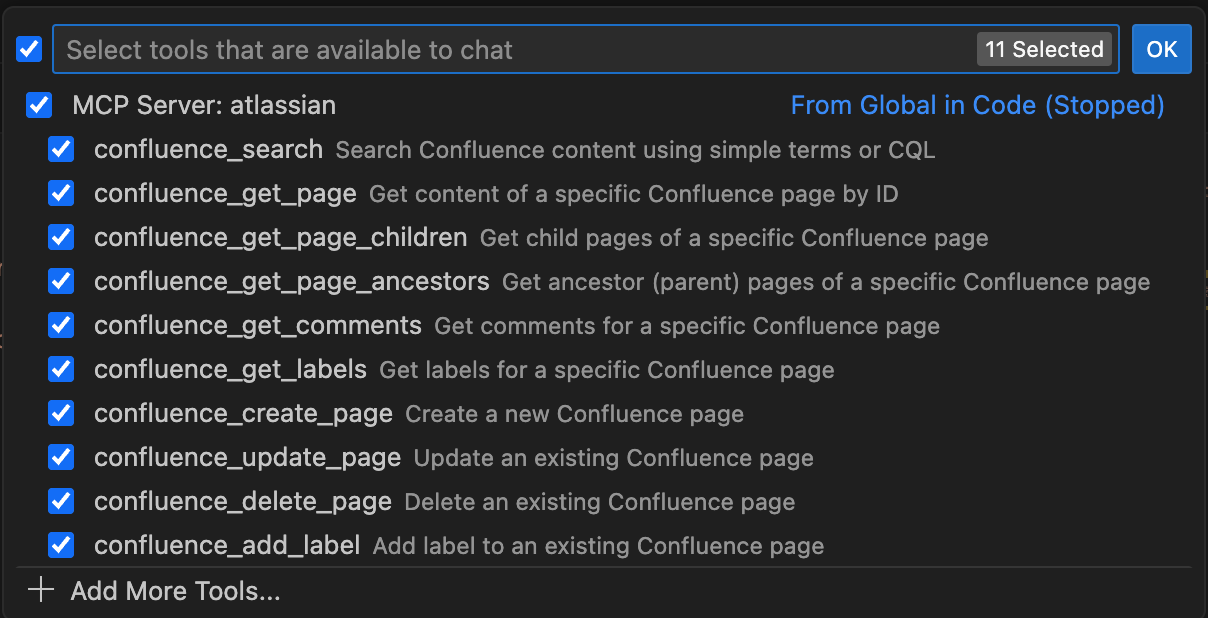The height and width of the screenshot is (618, 1208).
Task: Uncheck the confluence_get_comments checkbox
Action: [x=61, y=325]
